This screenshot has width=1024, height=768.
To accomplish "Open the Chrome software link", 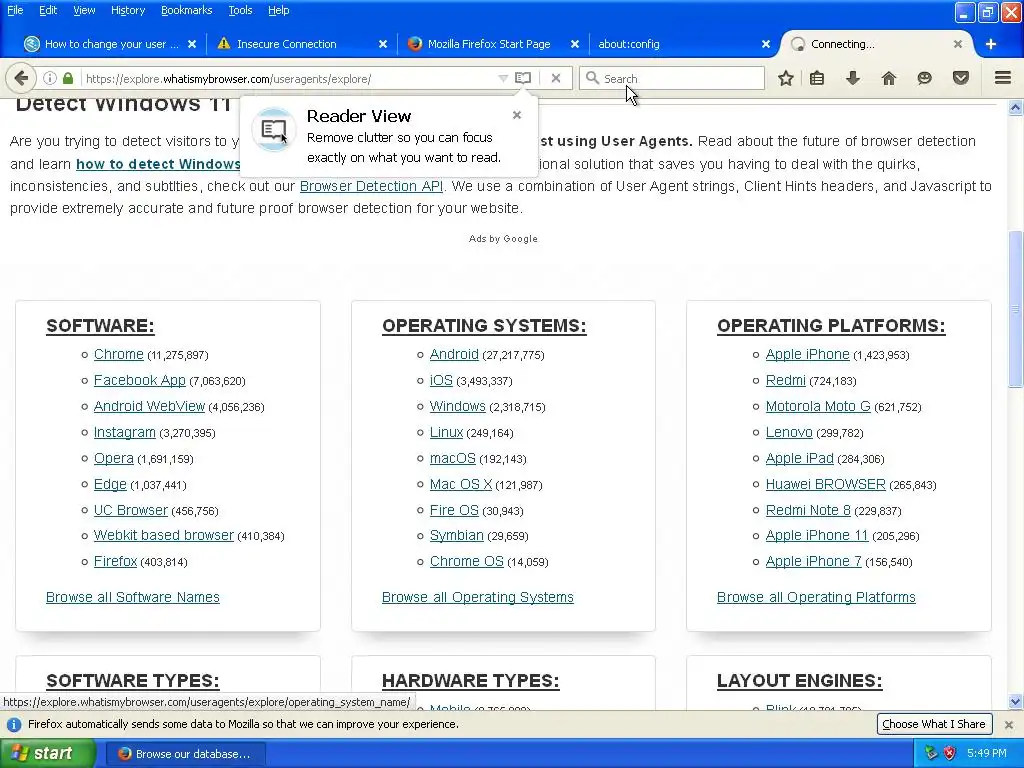I will [x=118, y=354].
